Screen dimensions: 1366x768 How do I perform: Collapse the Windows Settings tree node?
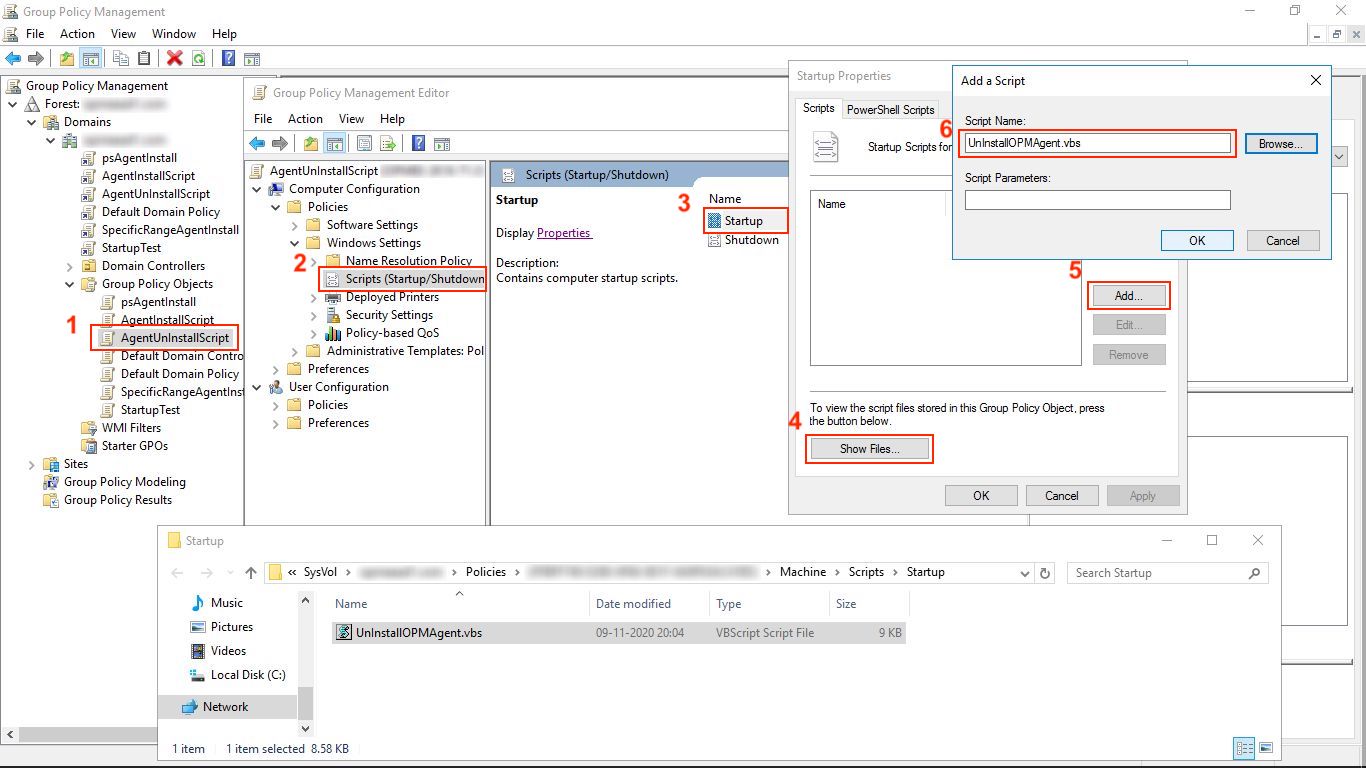295,243
